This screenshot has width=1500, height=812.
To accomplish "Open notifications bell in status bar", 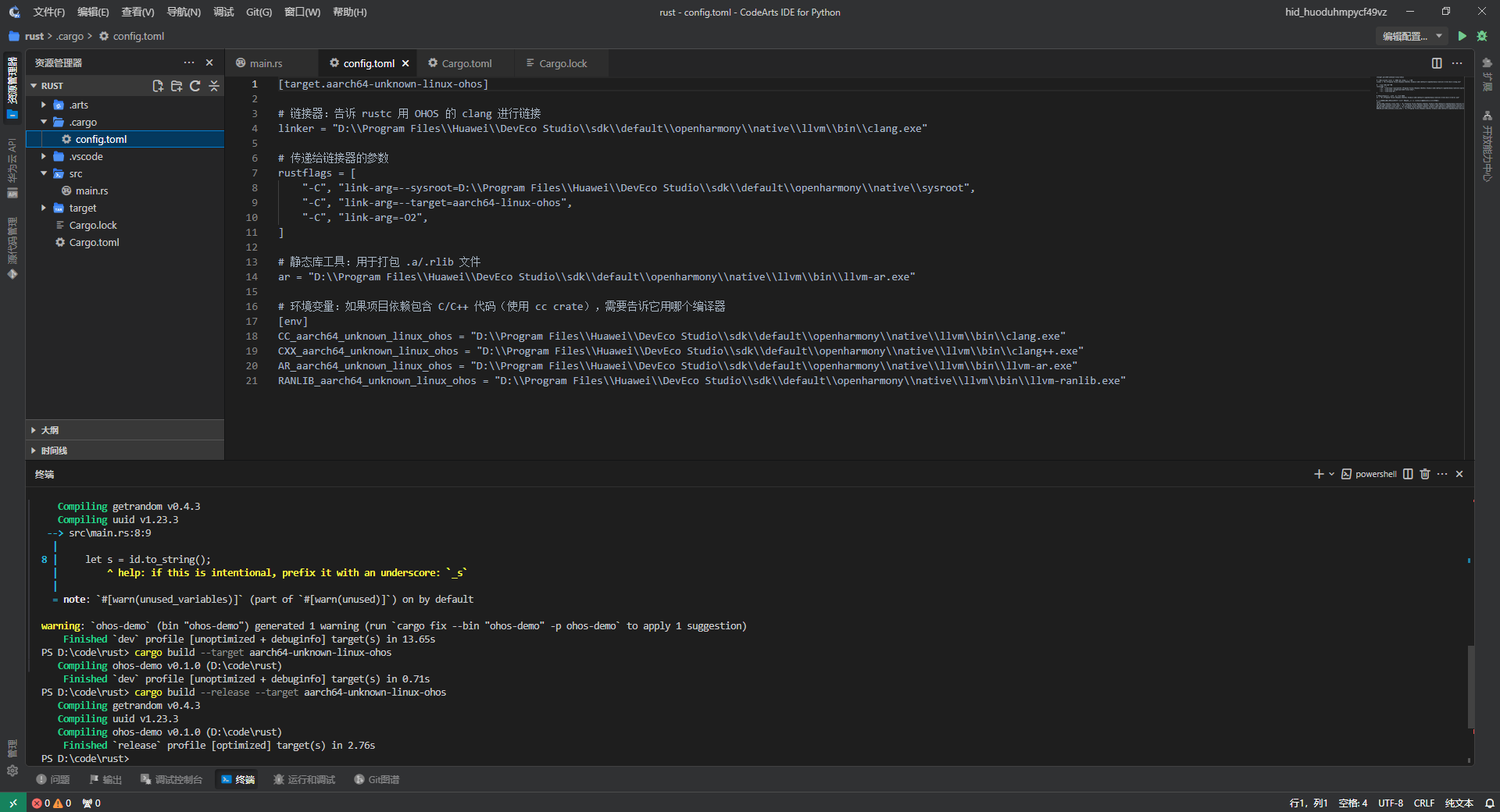I will click(1490, 803).
